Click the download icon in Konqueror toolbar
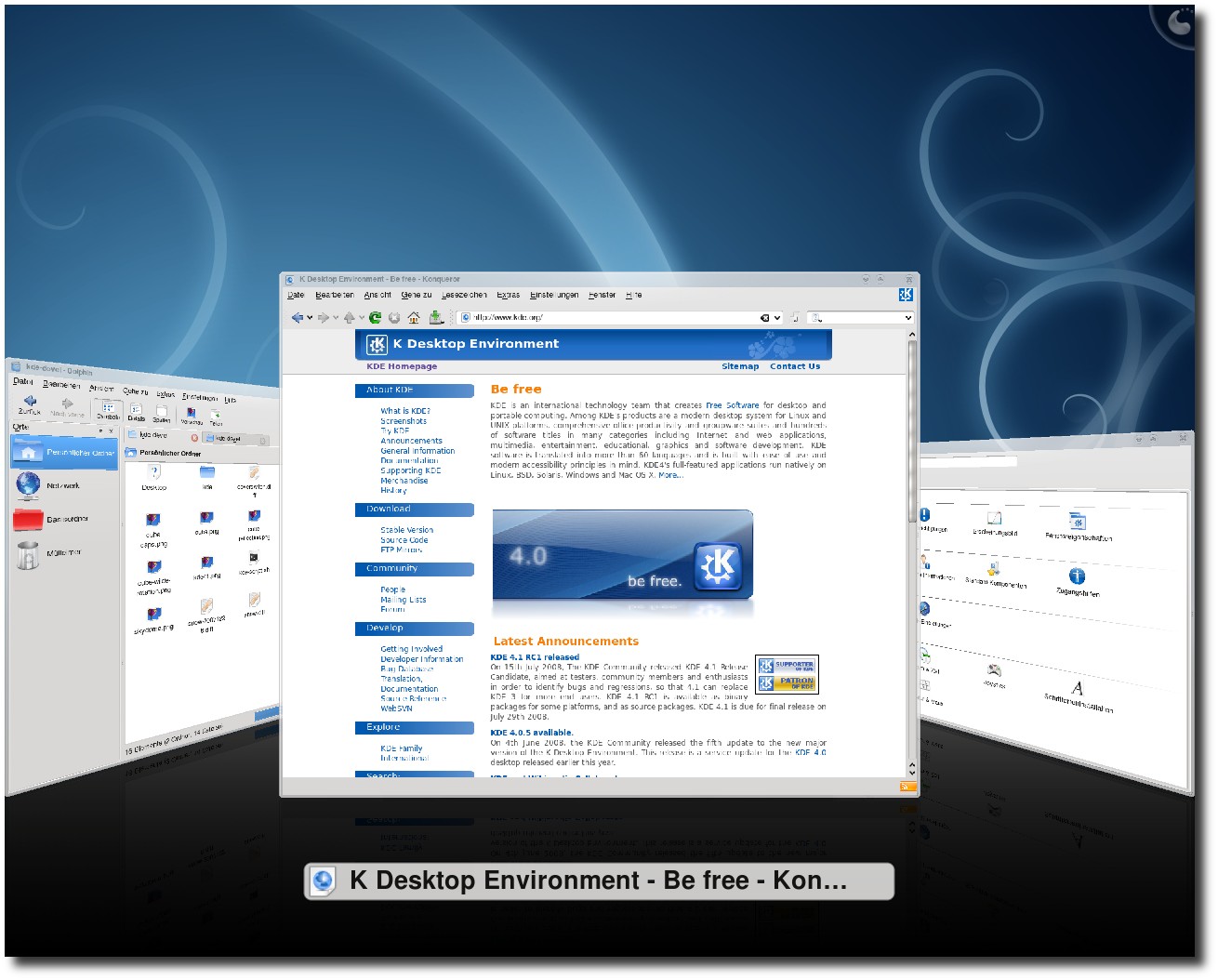This screenshot has height=980, width=1218. pyautogui.click(x=436, y=317)
